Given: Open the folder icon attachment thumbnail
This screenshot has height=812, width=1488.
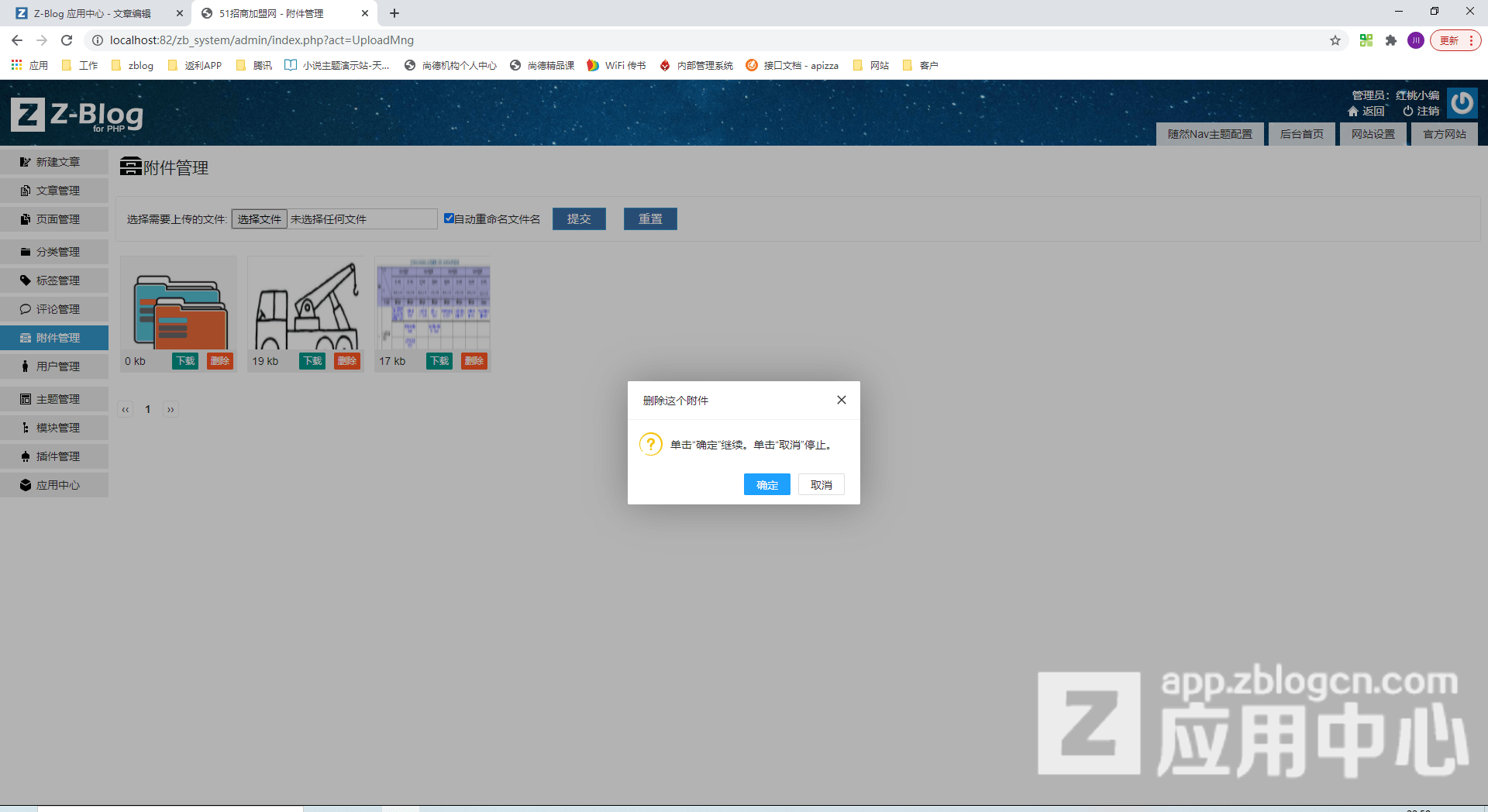Looking at the screenshot, I should point(179,304).
